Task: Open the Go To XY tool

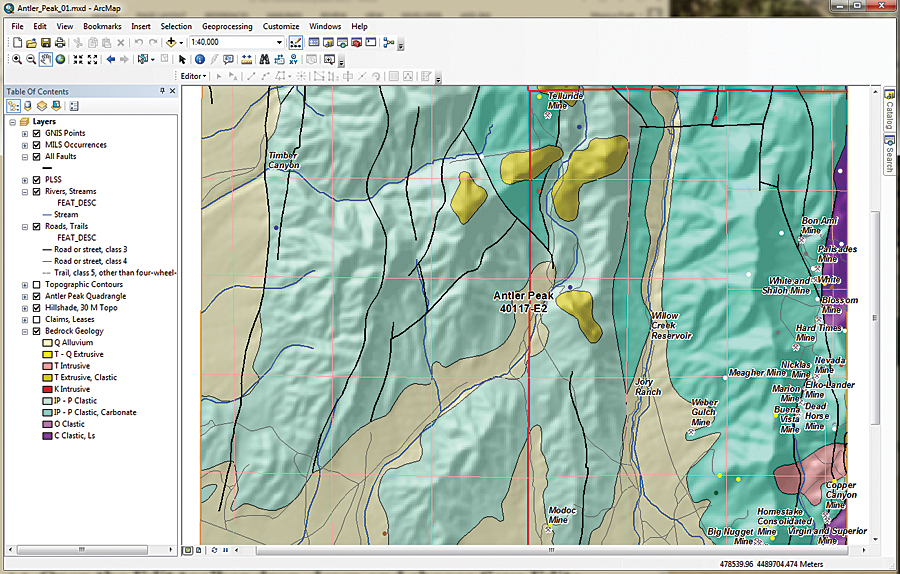Action: click(x=293, y=60)
